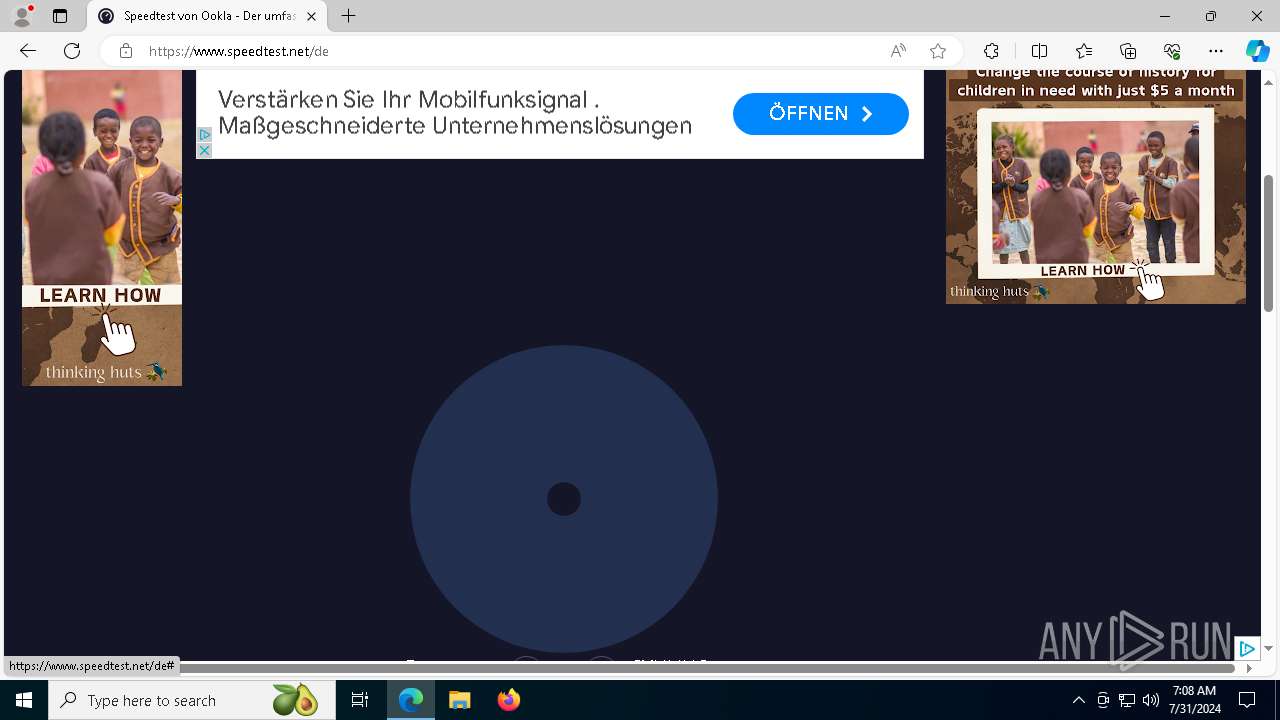Open the Windows Start menu
Screen dimensions: 1280x720
point(24,700)
